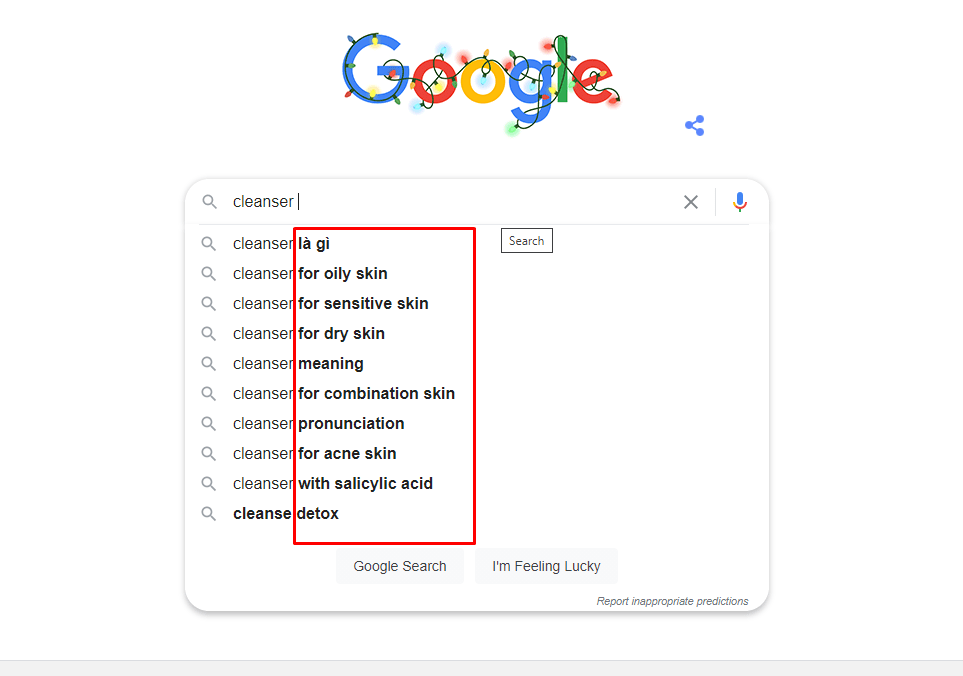The width and height of the screenshot is (963, 676).
Task: Click the Search tooltip label
Action: point(526,241)
